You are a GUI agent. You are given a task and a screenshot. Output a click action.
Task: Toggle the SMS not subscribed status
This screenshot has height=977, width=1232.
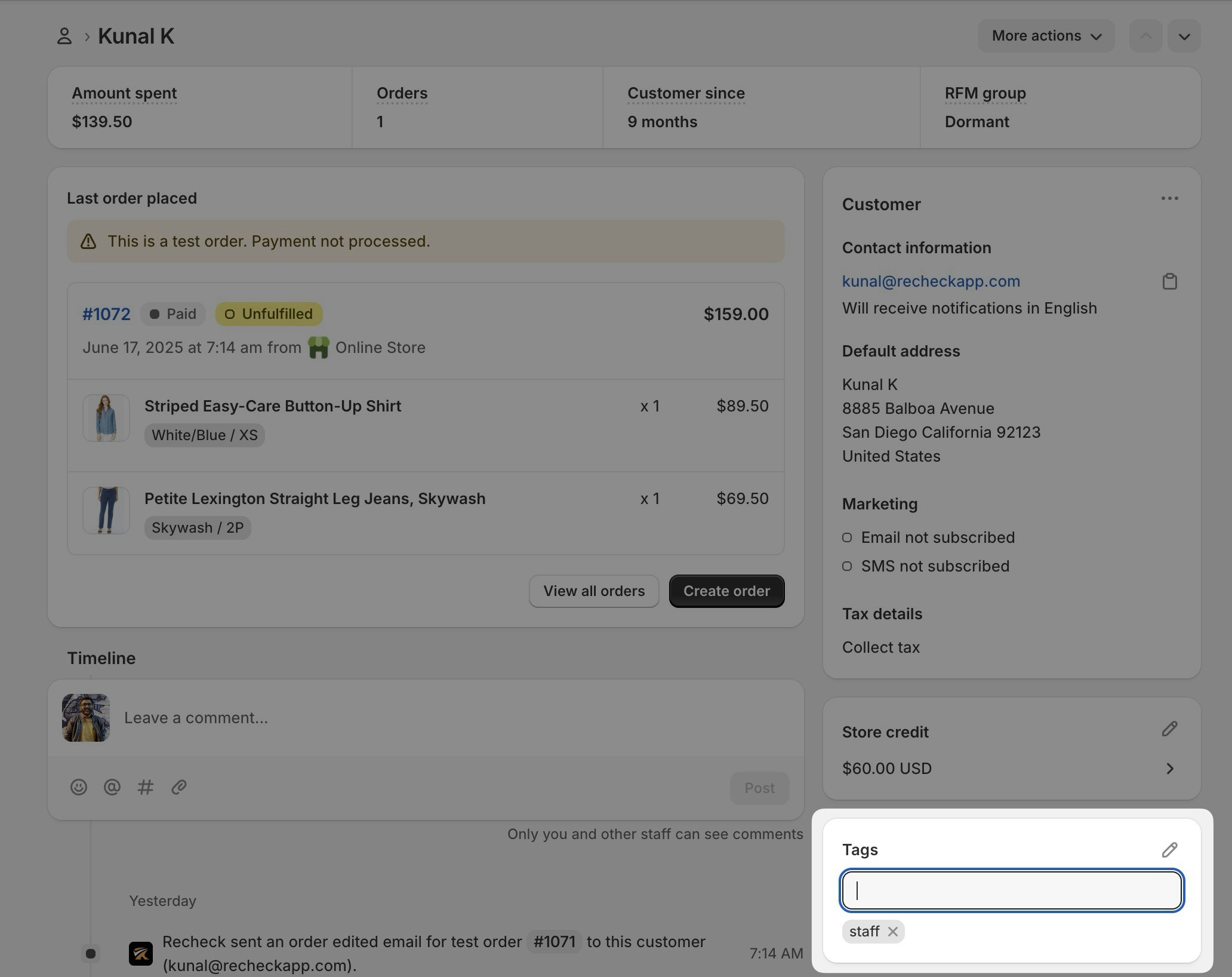pos(846,566)
